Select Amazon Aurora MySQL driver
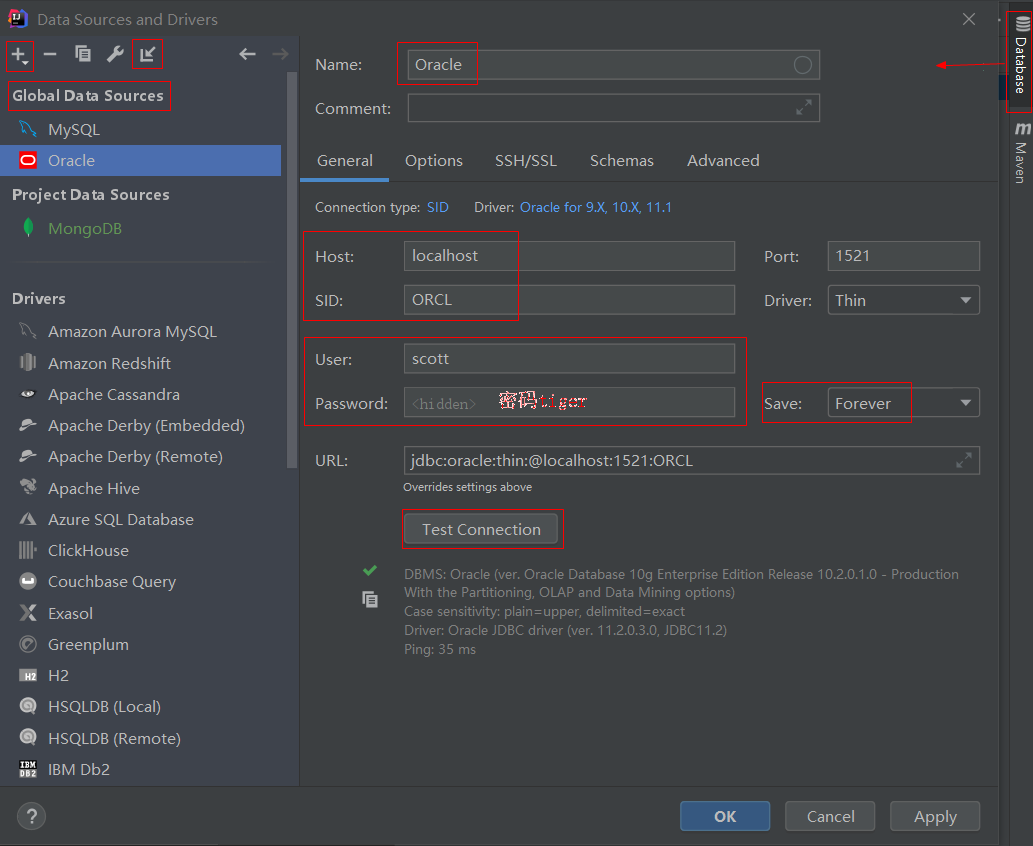 tap(140, 331)
